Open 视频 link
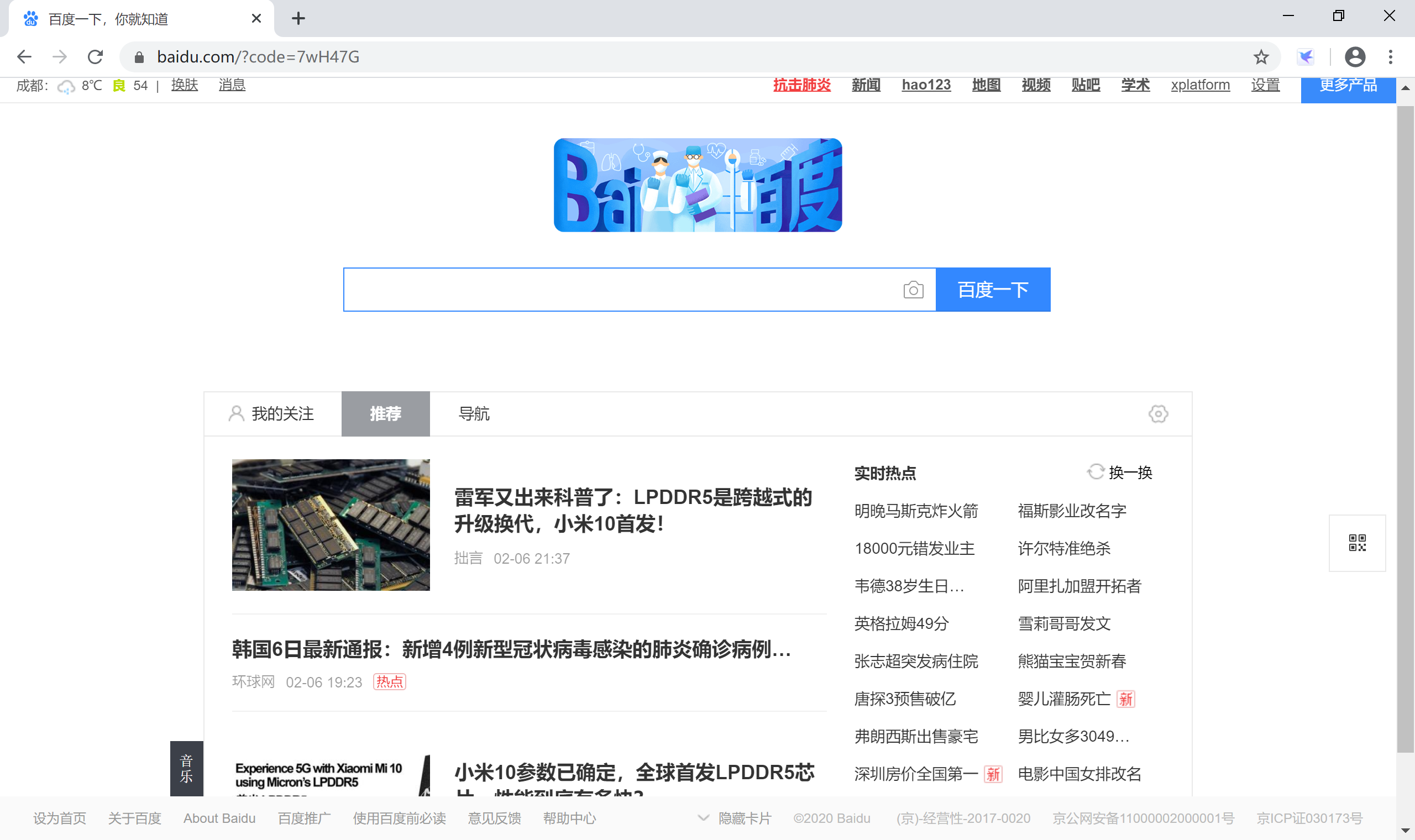 click(1036, 85)
